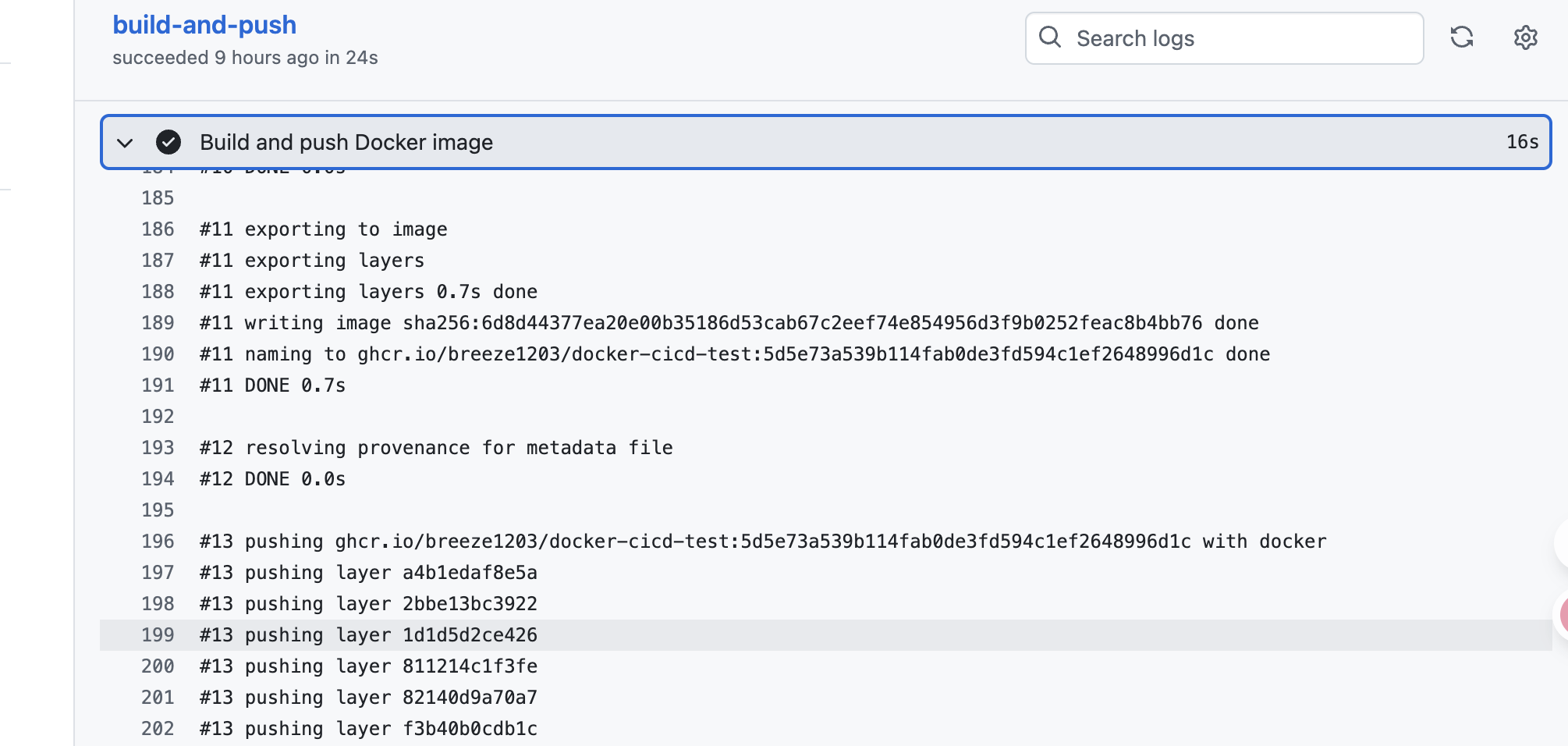Click the pushing layer 811214c1f3fe line
The height and width of the screenshot is (746, 1568).
point(368,666)
